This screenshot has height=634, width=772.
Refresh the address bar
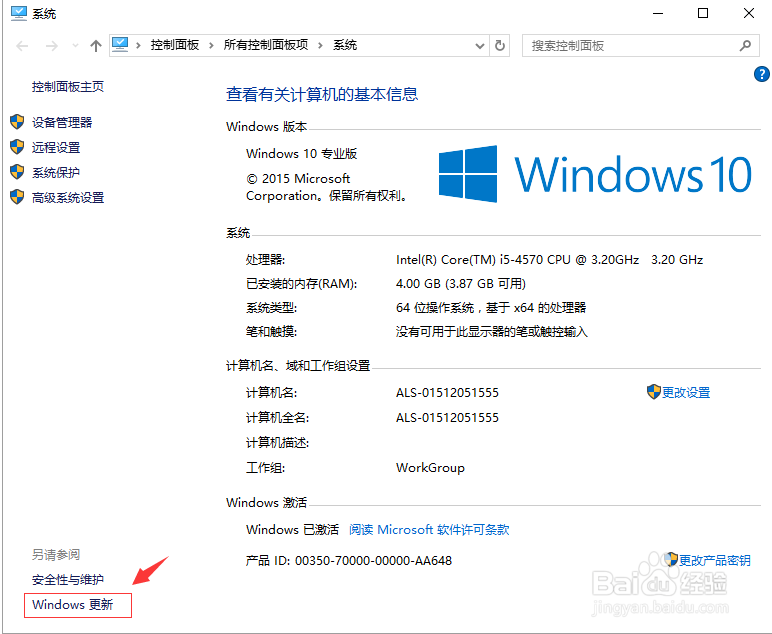point(500,46)
